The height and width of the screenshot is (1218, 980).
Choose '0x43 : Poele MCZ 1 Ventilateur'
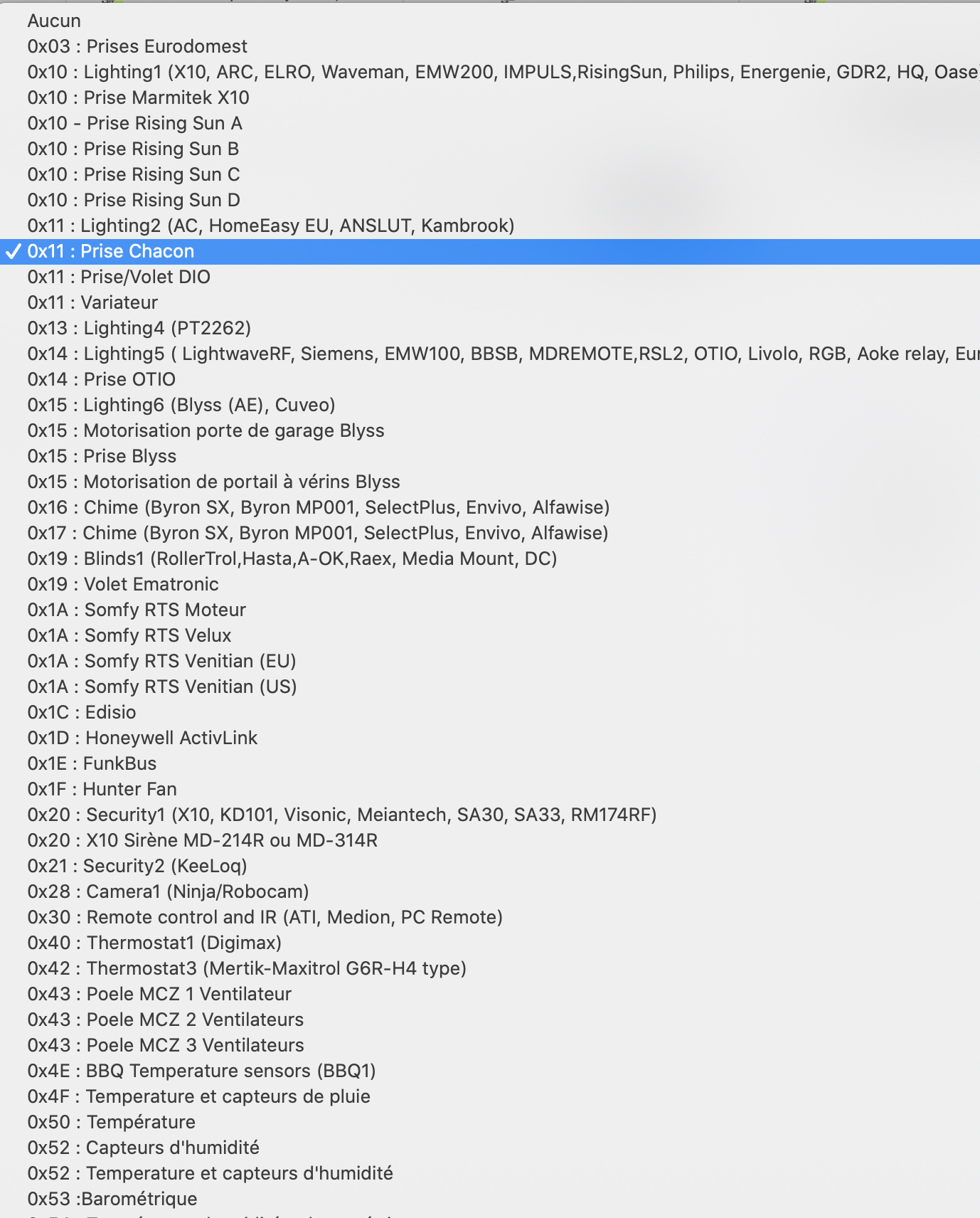[x=490, y=994]
